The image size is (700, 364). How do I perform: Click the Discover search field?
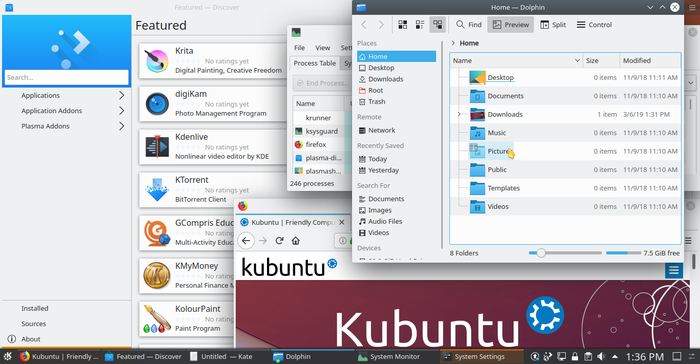(x=67, y=77)
